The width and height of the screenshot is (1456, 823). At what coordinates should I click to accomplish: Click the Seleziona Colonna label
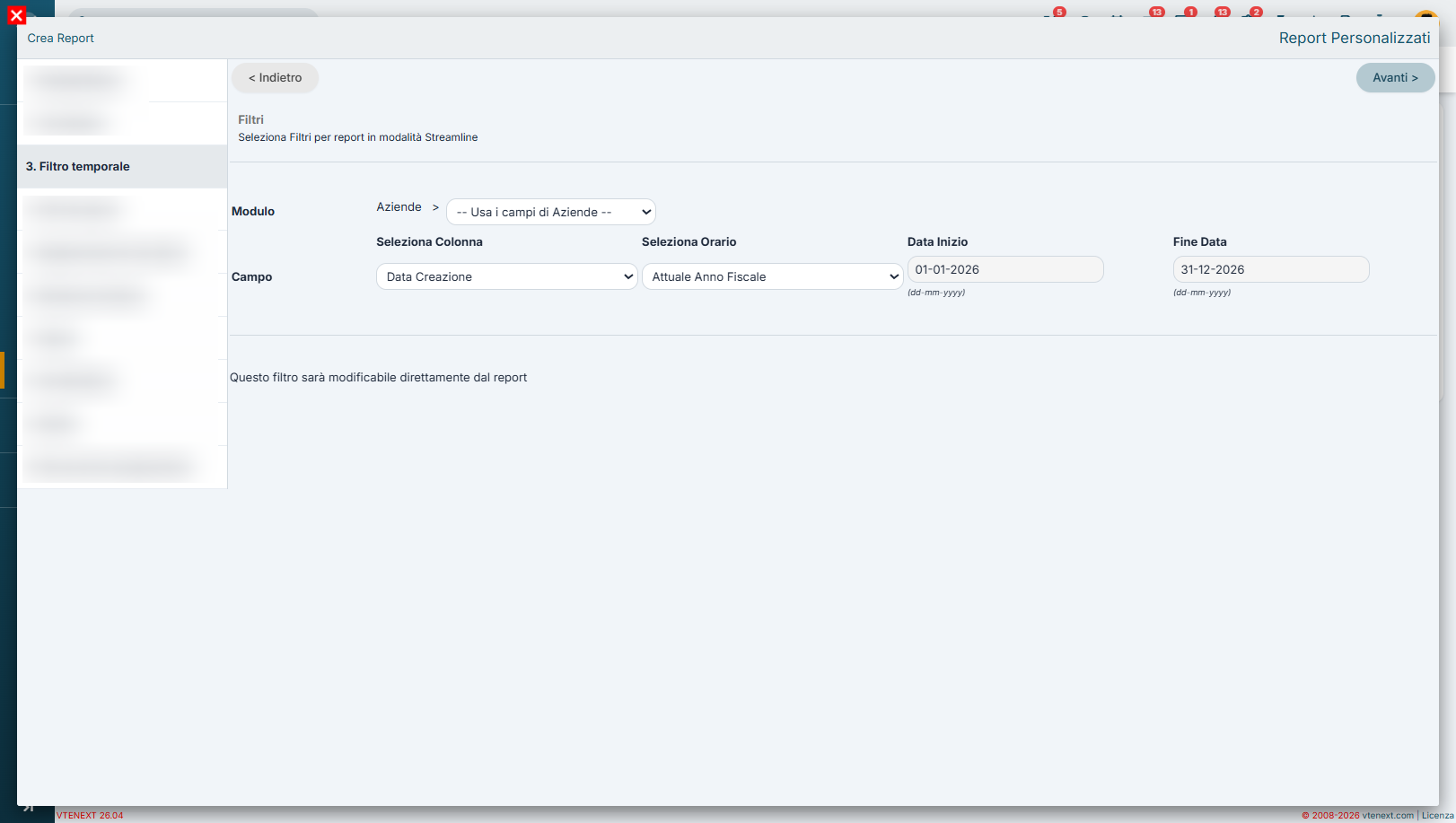point(429,241)
